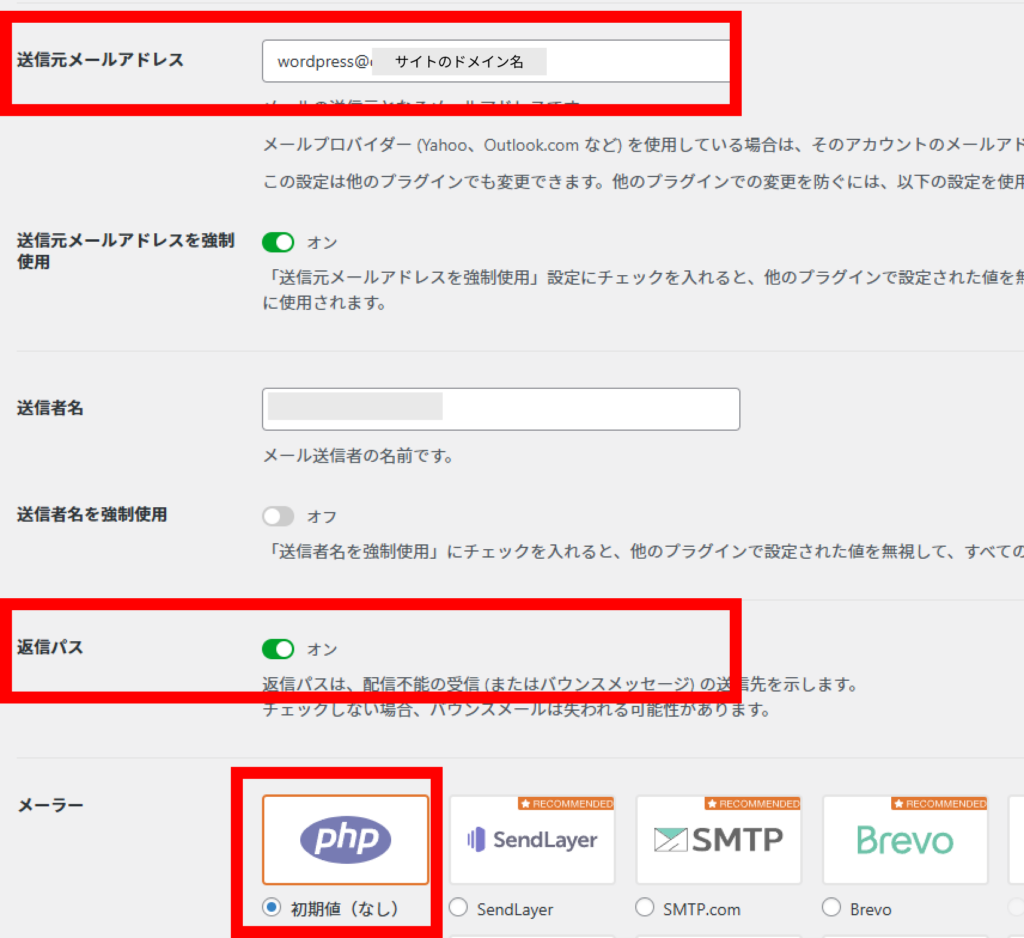
Task: Select the Brevo logo card
Action: click(x=905, y=840)
